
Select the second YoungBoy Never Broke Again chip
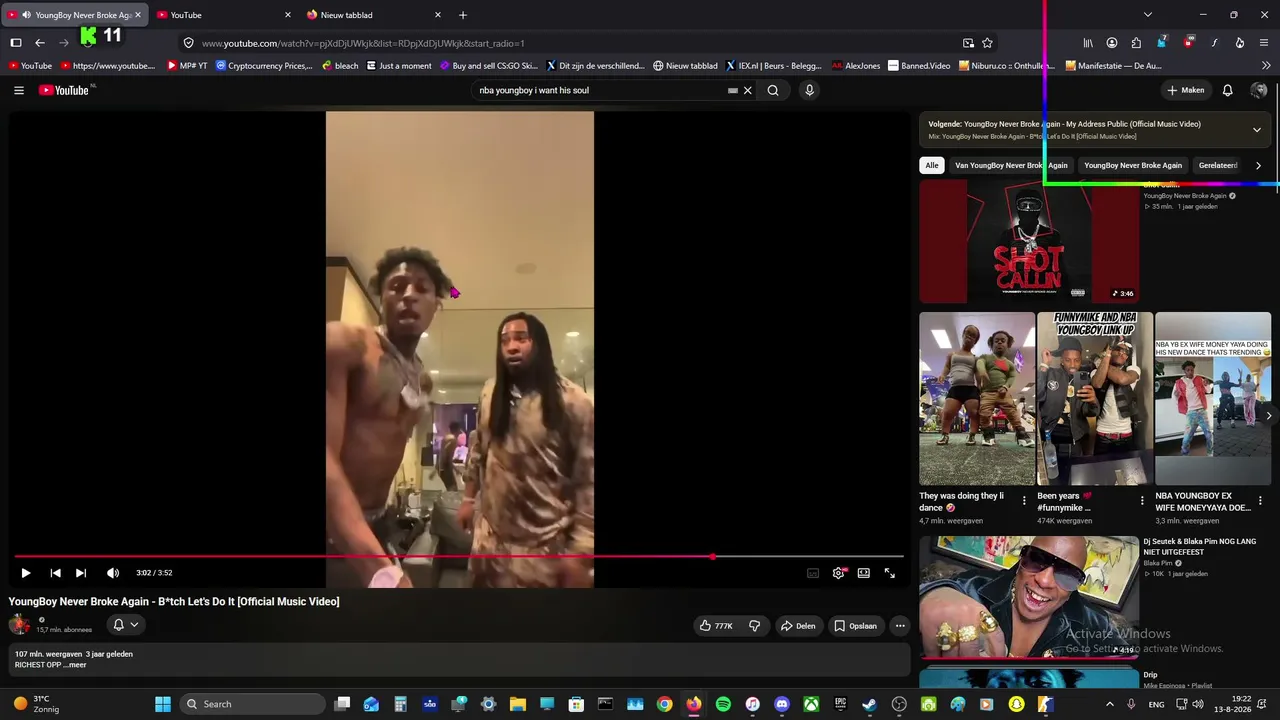(x=1133, y=165)
